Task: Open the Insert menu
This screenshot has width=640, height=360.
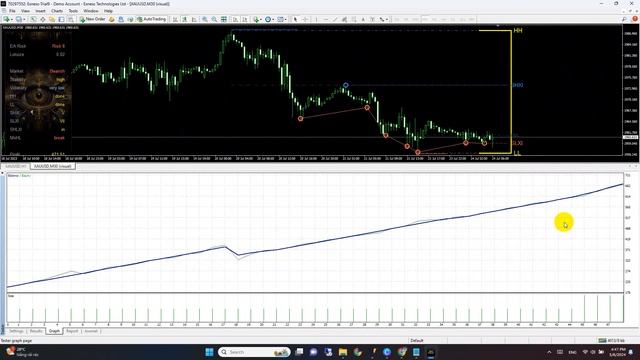Action: click(40, 11)
